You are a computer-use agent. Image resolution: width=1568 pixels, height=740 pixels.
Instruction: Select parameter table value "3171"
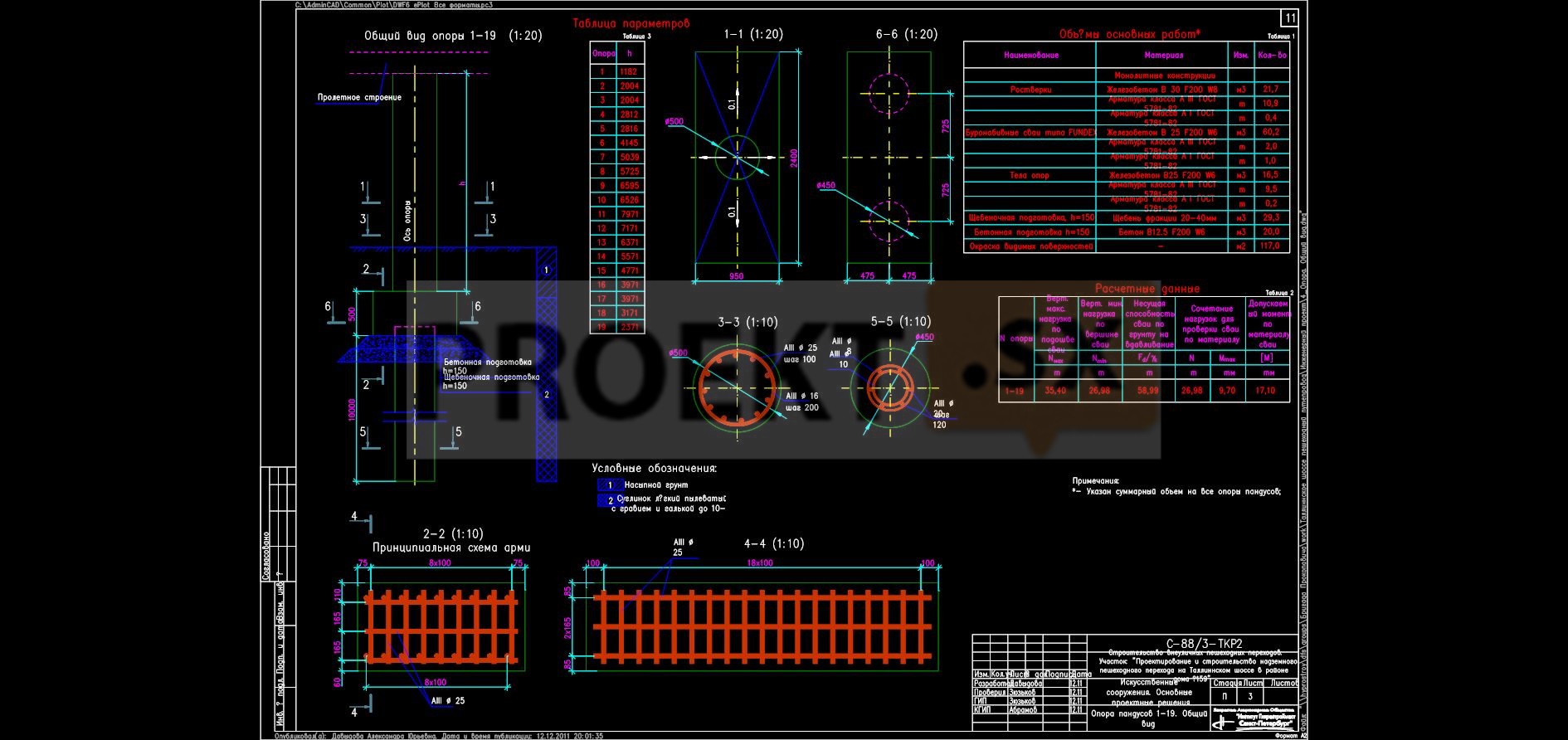[630, 313]
